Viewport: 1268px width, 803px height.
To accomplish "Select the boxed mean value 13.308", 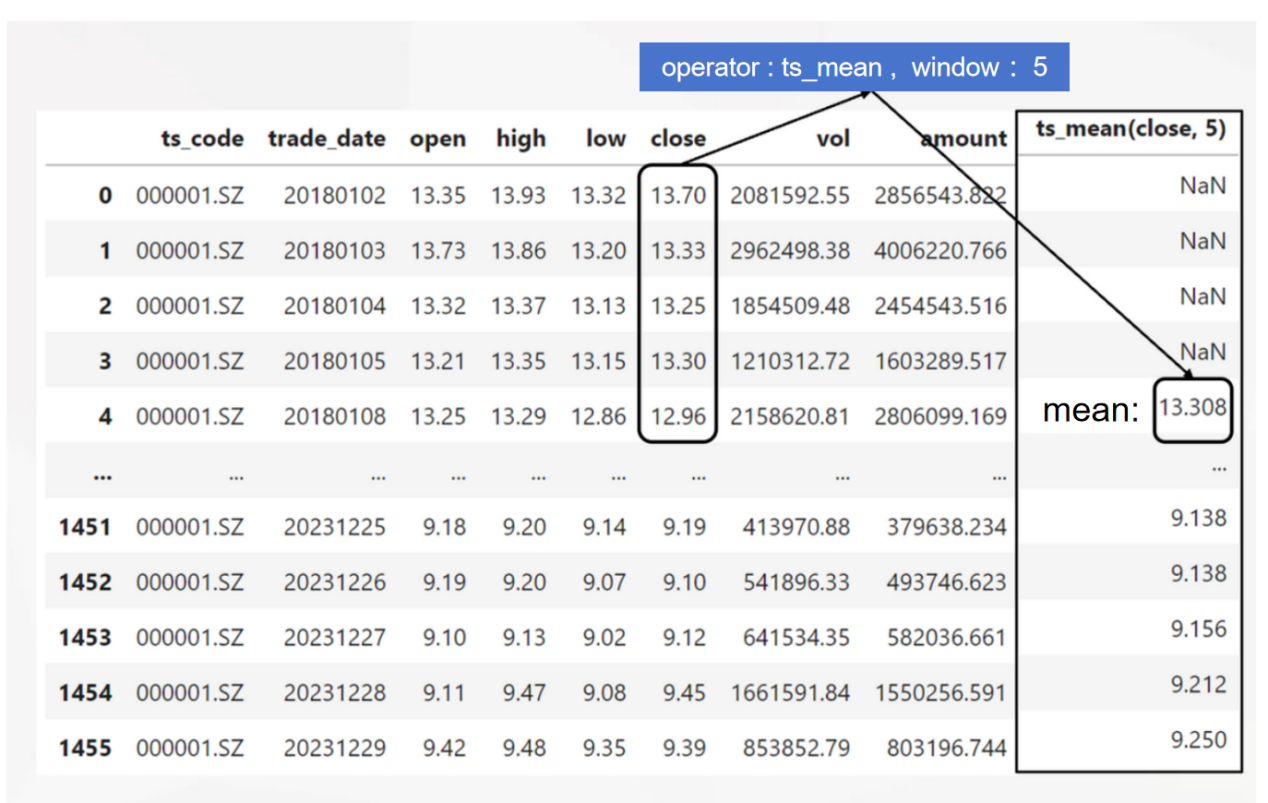I will (1192, 408).
